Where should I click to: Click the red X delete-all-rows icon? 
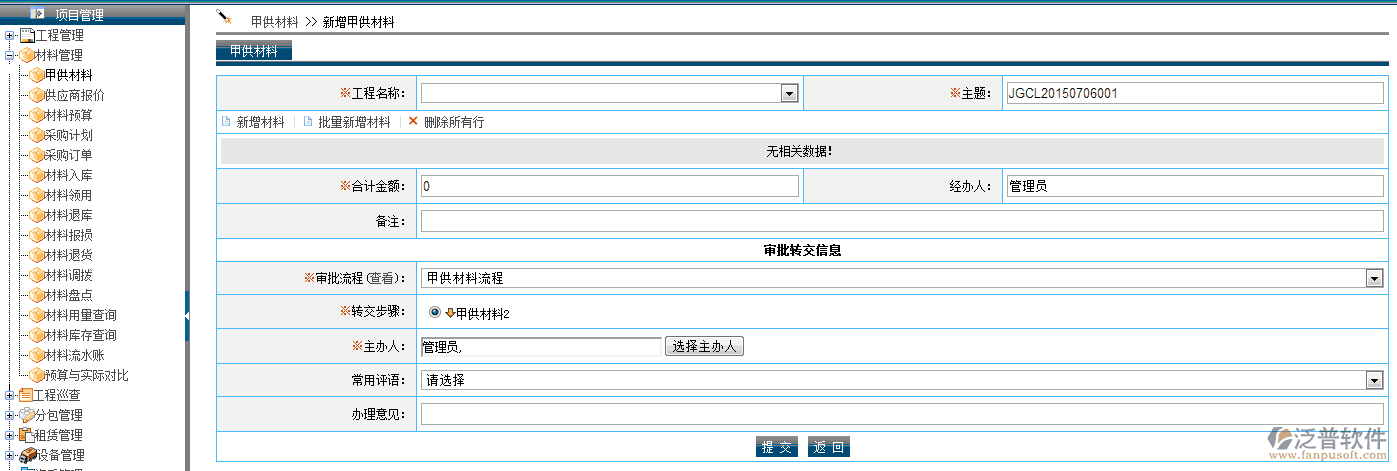[413, 121]
